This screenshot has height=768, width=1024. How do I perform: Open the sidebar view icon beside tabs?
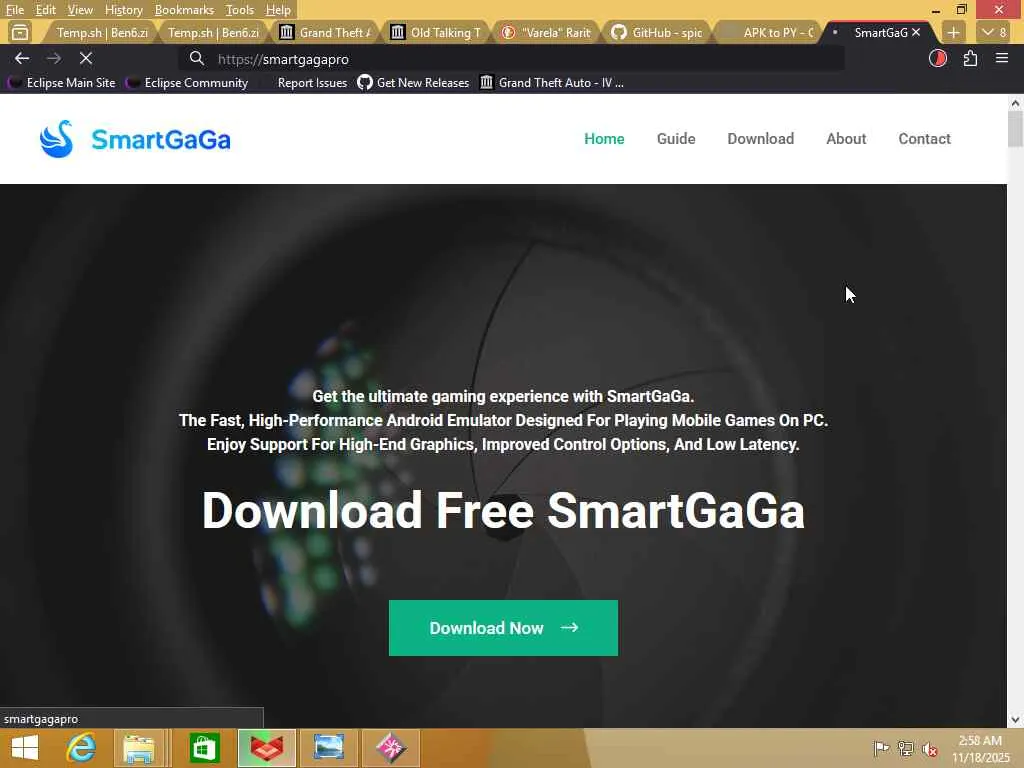(x=20, y=32)
